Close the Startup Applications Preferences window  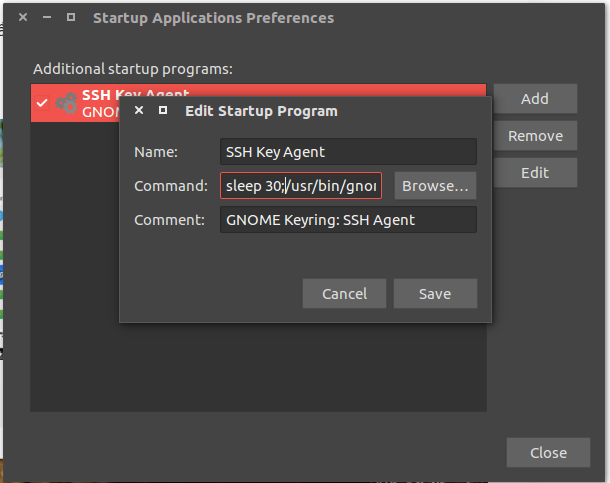pyautogui.click(x=23, y=18)
